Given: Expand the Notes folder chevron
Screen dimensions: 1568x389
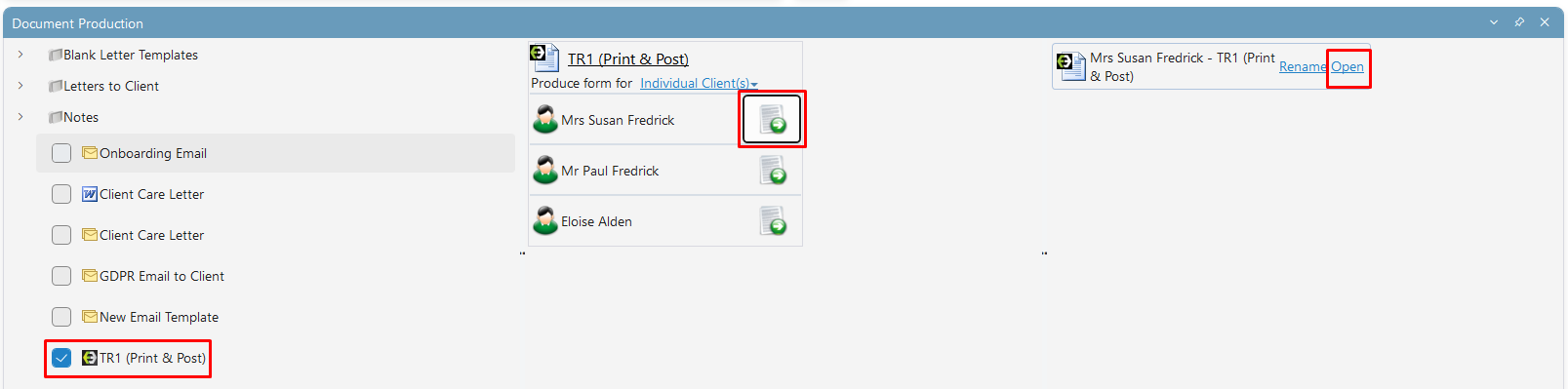Looking at the screenshot, I should [20, 117].
